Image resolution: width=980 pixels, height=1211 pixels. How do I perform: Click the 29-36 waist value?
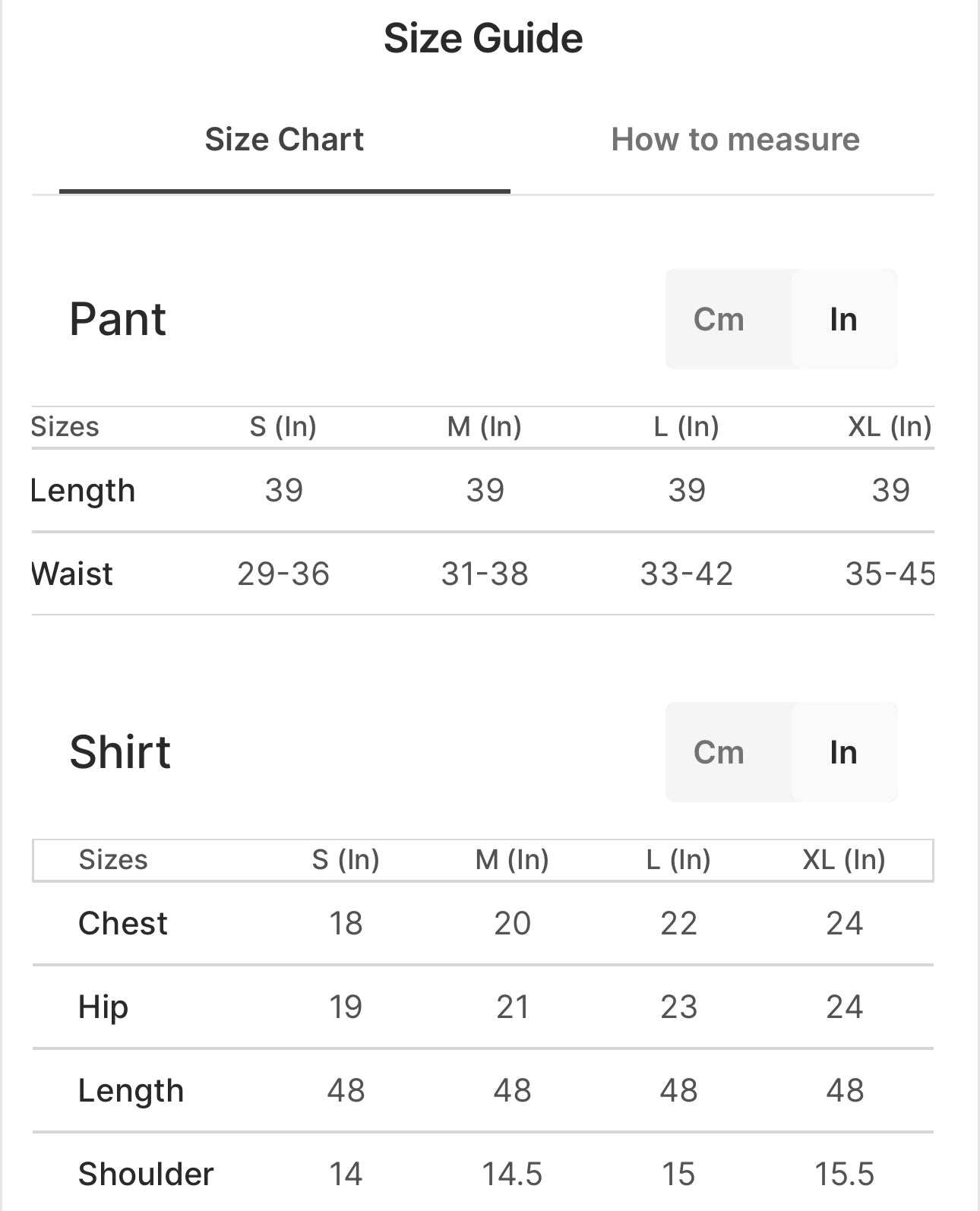coord(283,574)
